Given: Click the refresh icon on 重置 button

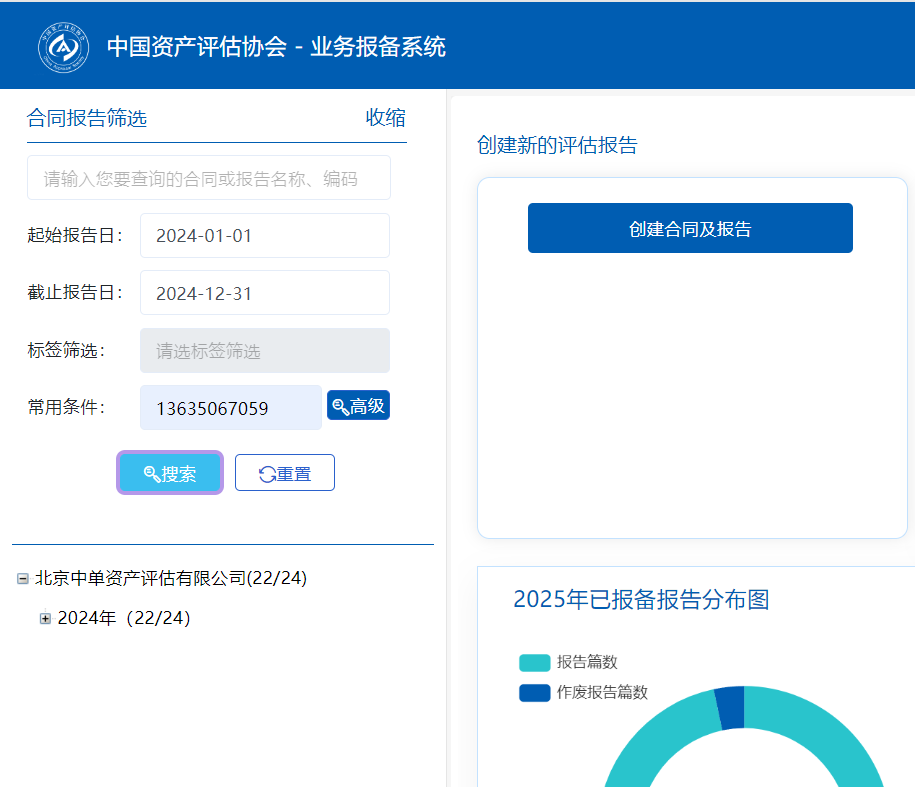Looking at the screenshot, I should coord(267,474).
